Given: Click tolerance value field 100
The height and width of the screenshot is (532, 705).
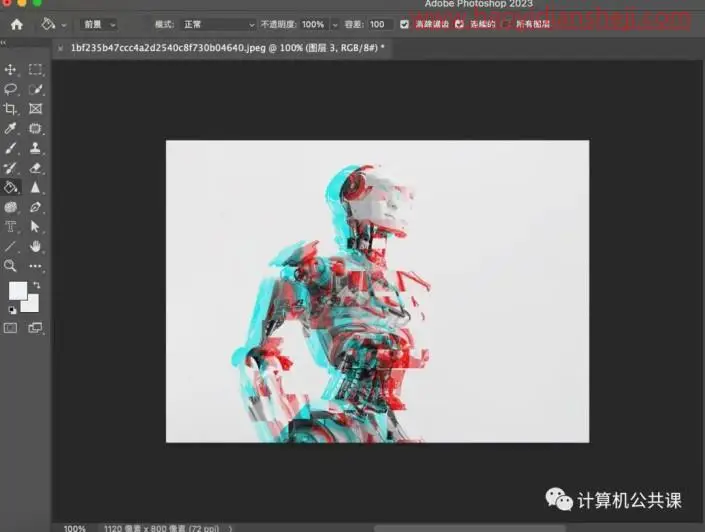Looking at the screenshot, I should [379, 24].
